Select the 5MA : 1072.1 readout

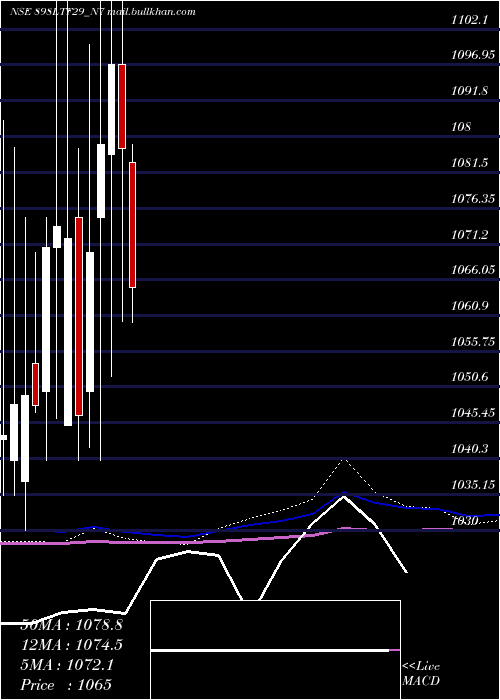pos(67,665)
